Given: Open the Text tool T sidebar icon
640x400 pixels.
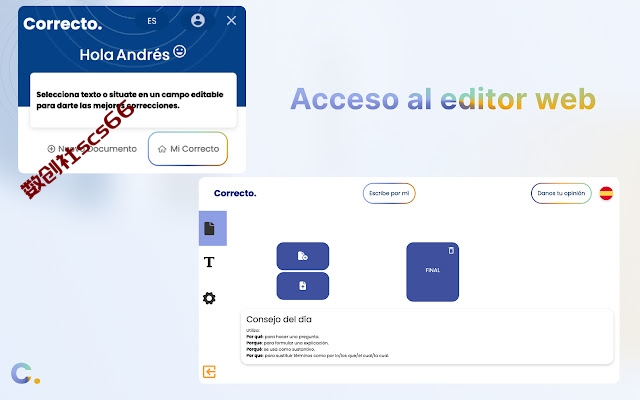Looking at the screenshot, I should coord(209,262).
